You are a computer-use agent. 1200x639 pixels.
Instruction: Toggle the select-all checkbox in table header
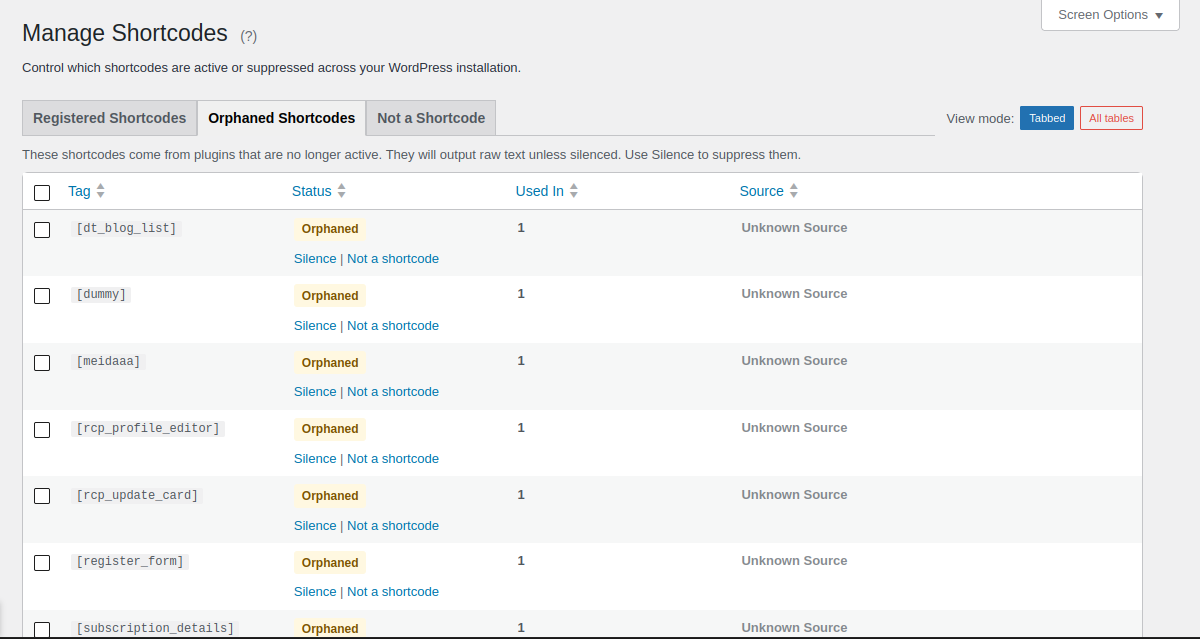(x=42, y=192)
